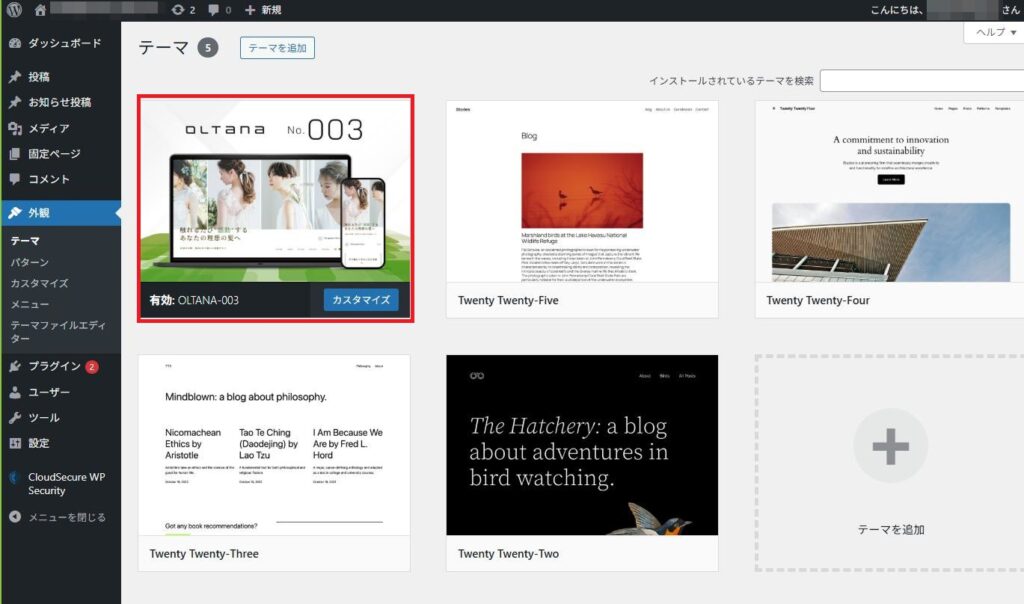The width and height of the screenshot is (1024, 604).
Task: Open テーマ submenu item
Action: click(25, 241)
